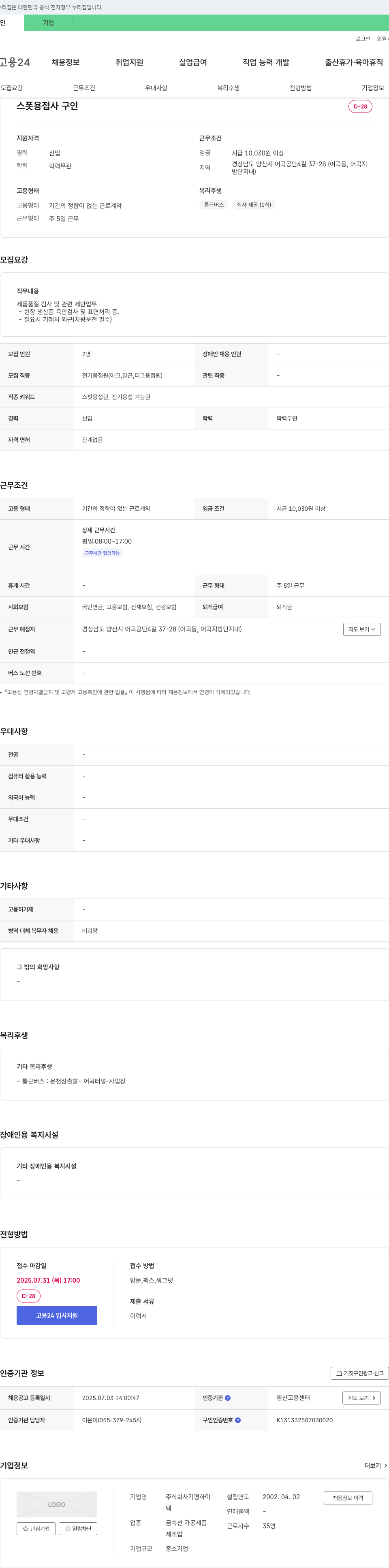Open the 채용정보 menu
389x1568 pixels.
tap(65, 62)
